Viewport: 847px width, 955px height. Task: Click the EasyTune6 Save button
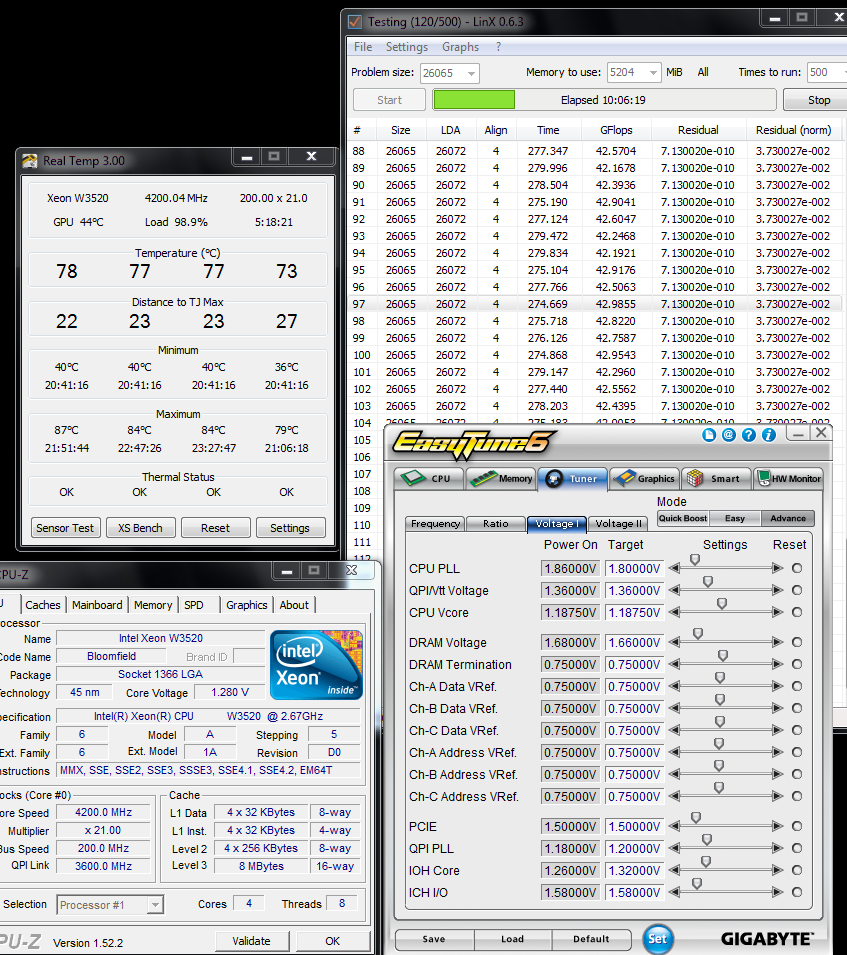(x=434, y=939)
